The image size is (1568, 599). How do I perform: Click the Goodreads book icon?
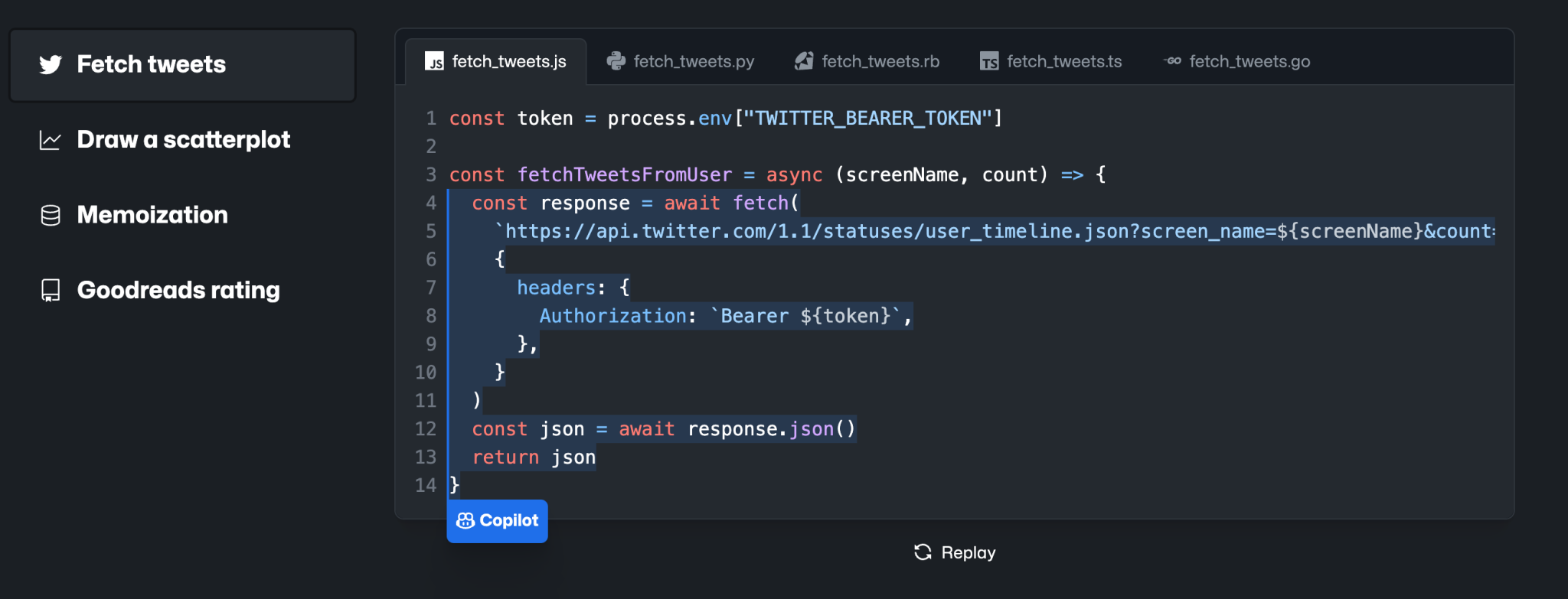click(51, 291)
